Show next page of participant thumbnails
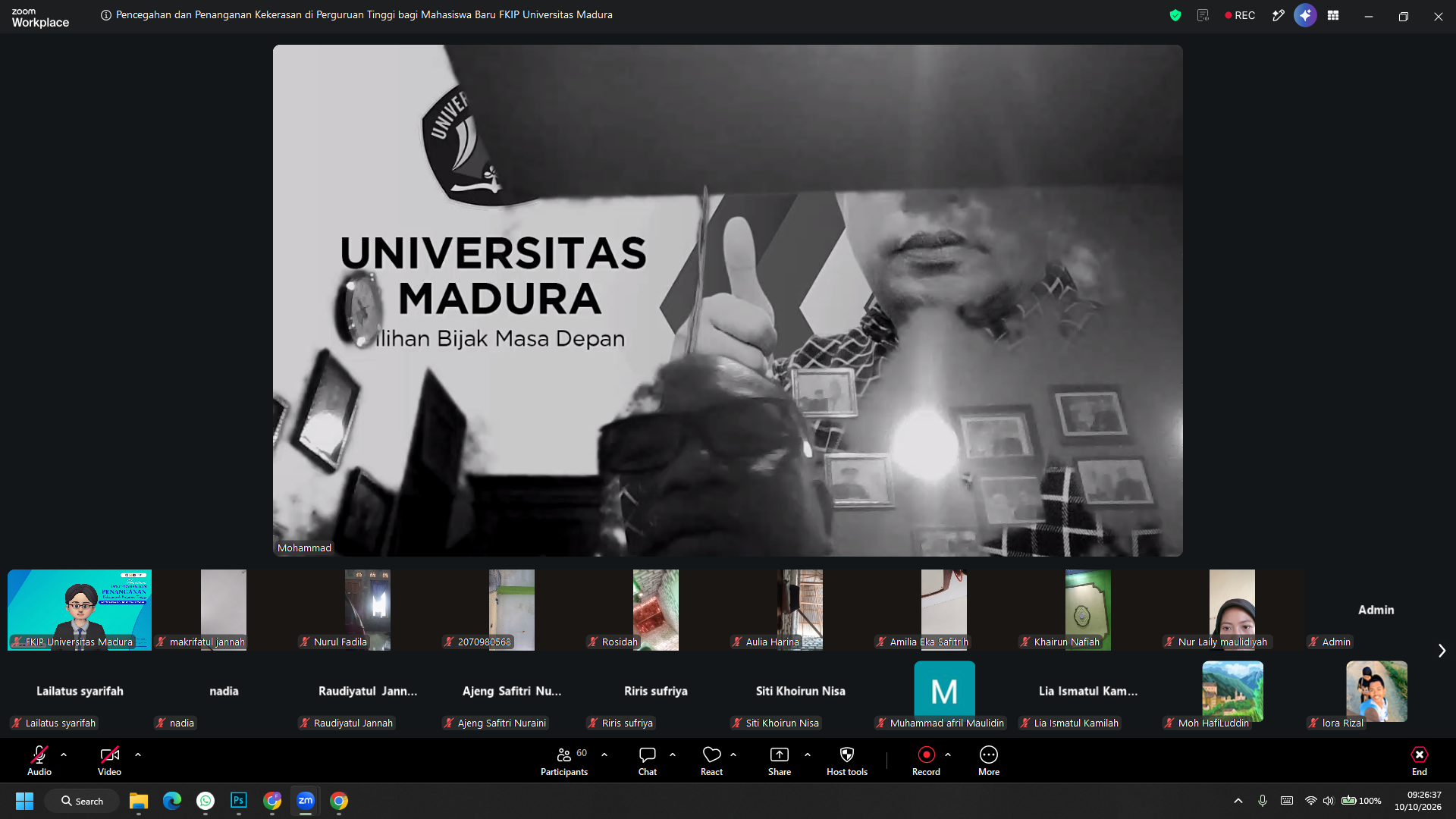The image size is (1456, 819). (1442, 651)
